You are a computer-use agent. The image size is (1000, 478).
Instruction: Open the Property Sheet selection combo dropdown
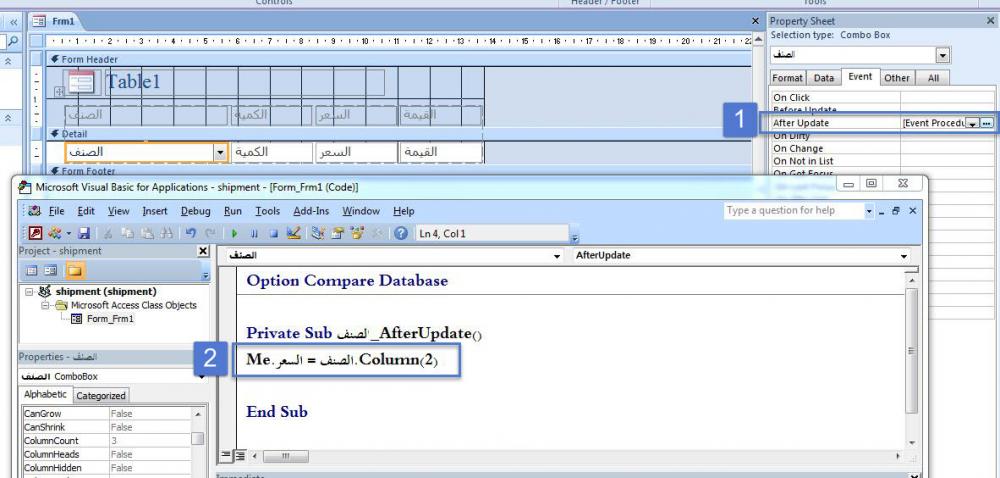tap(943, 55)
